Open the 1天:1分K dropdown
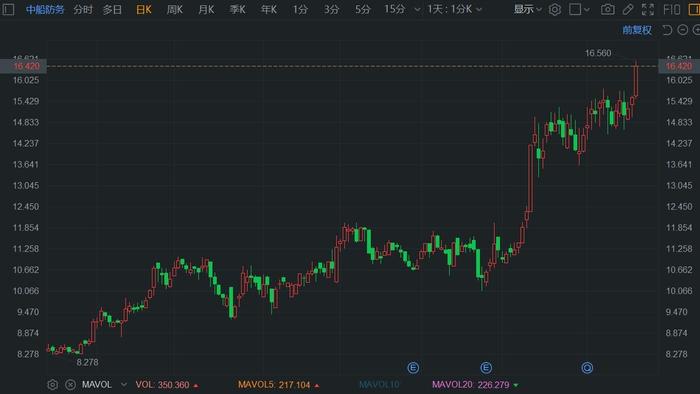Viewport: 700px width, 394px height. [454, 9]
